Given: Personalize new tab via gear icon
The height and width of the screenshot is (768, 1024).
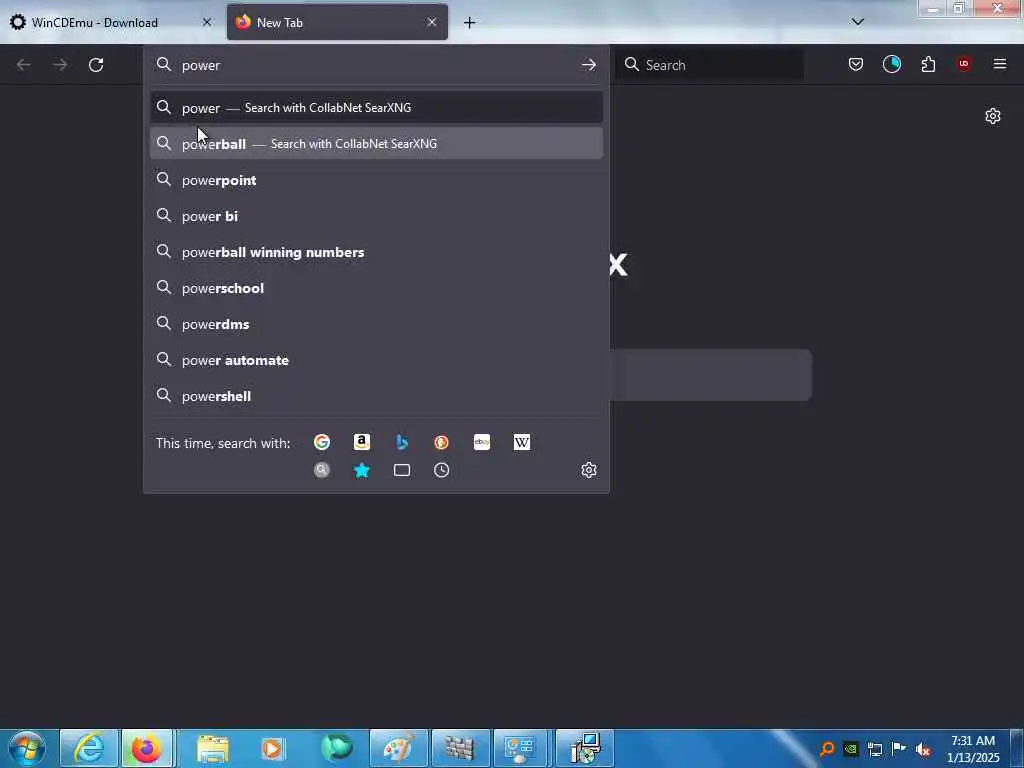Looking at the screenshot, I should (x=993, y=116).
